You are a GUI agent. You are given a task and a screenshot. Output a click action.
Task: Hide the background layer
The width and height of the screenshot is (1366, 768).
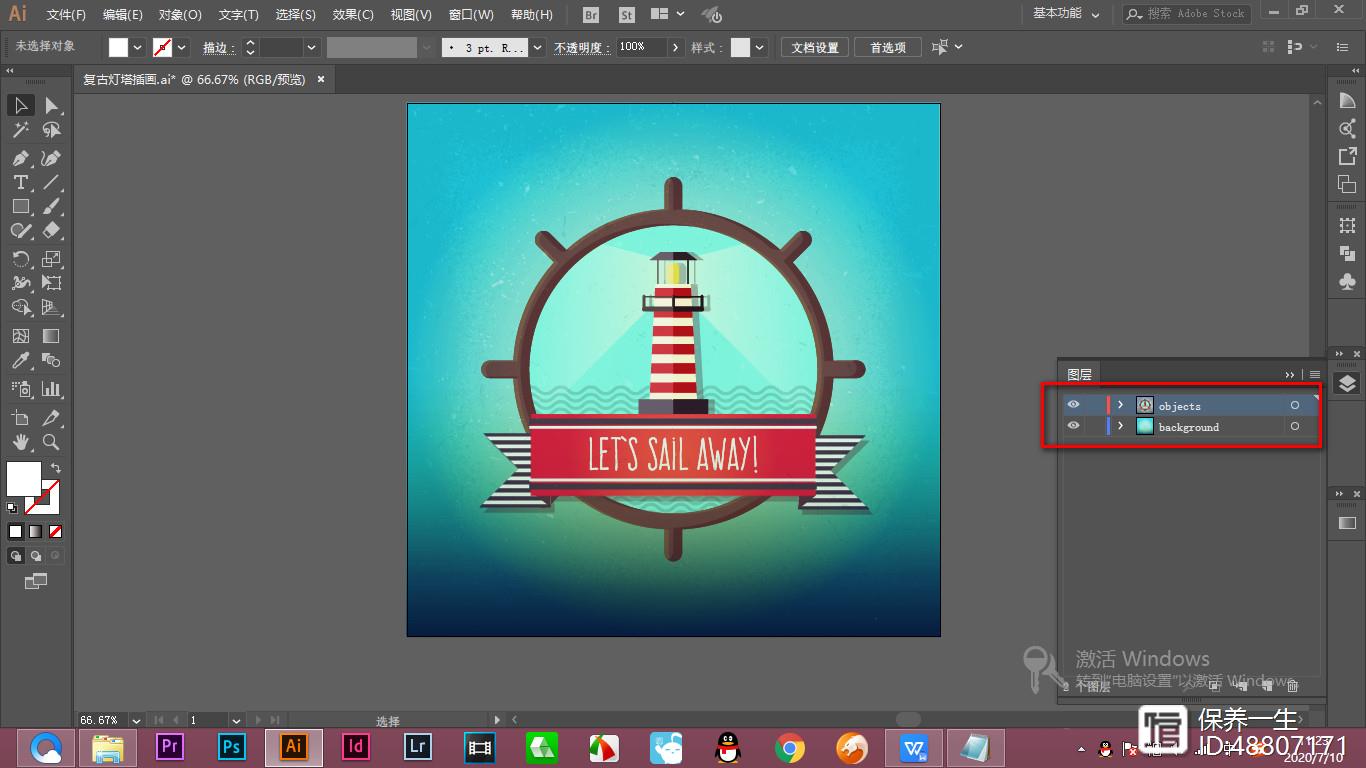coord(1073,426)
